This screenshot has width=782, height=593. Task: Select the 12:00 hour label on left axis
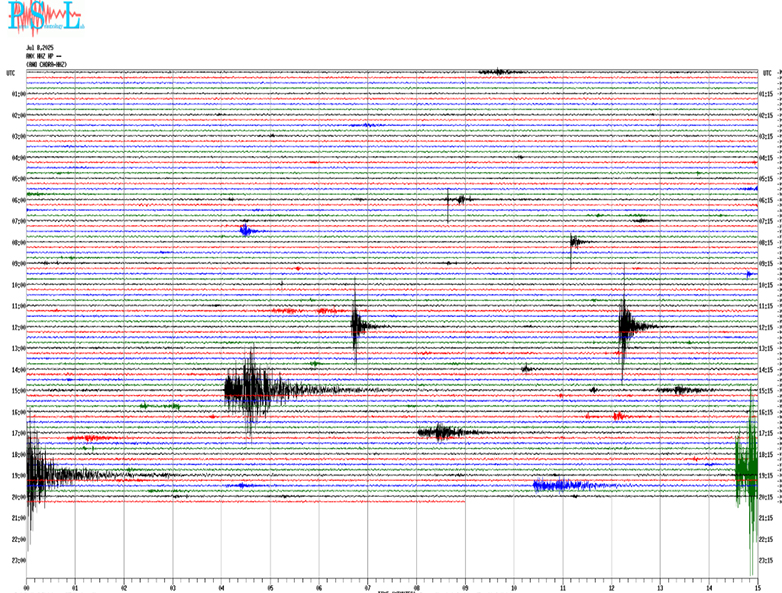[x=17, y=327]
